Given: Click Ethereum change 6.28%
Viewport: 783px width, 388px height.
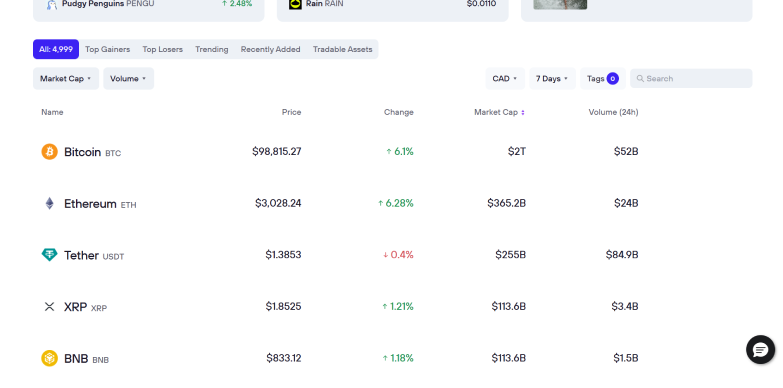Looking at the screenshot, I should [395, 203].
